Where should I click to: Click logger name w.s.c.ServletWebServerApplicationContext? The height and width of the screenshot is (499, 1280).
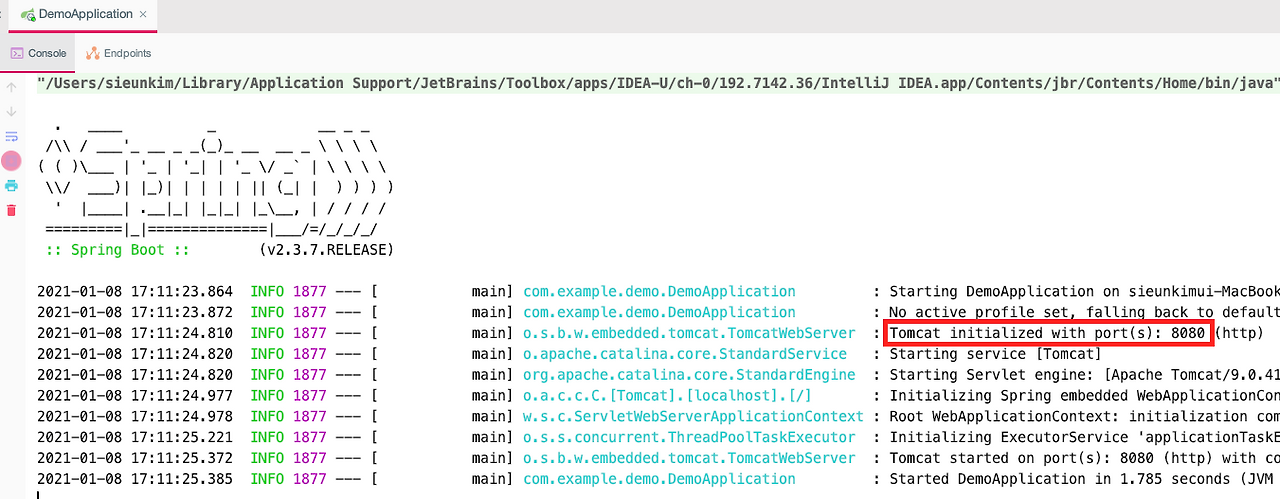693,416
